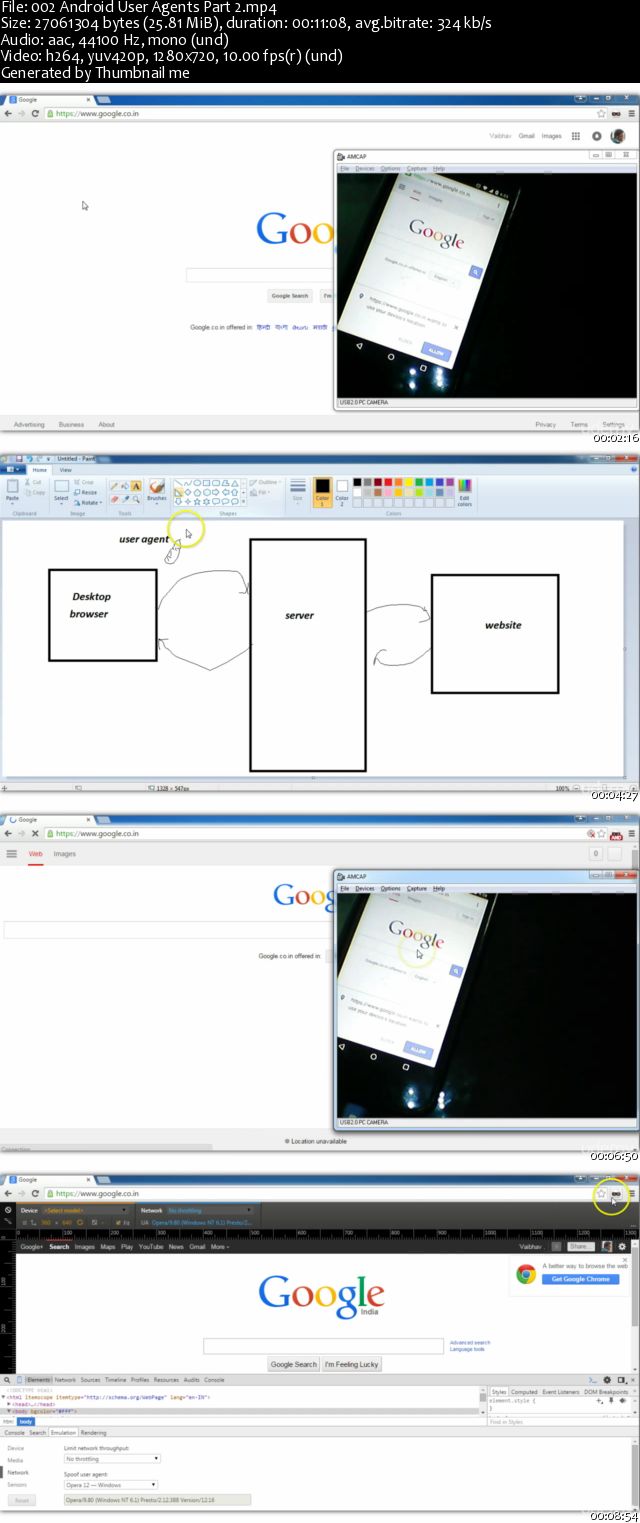Open Computed tab in Styles pane
Viewport: 640px width, 1523px height.
pos(524,1392)
